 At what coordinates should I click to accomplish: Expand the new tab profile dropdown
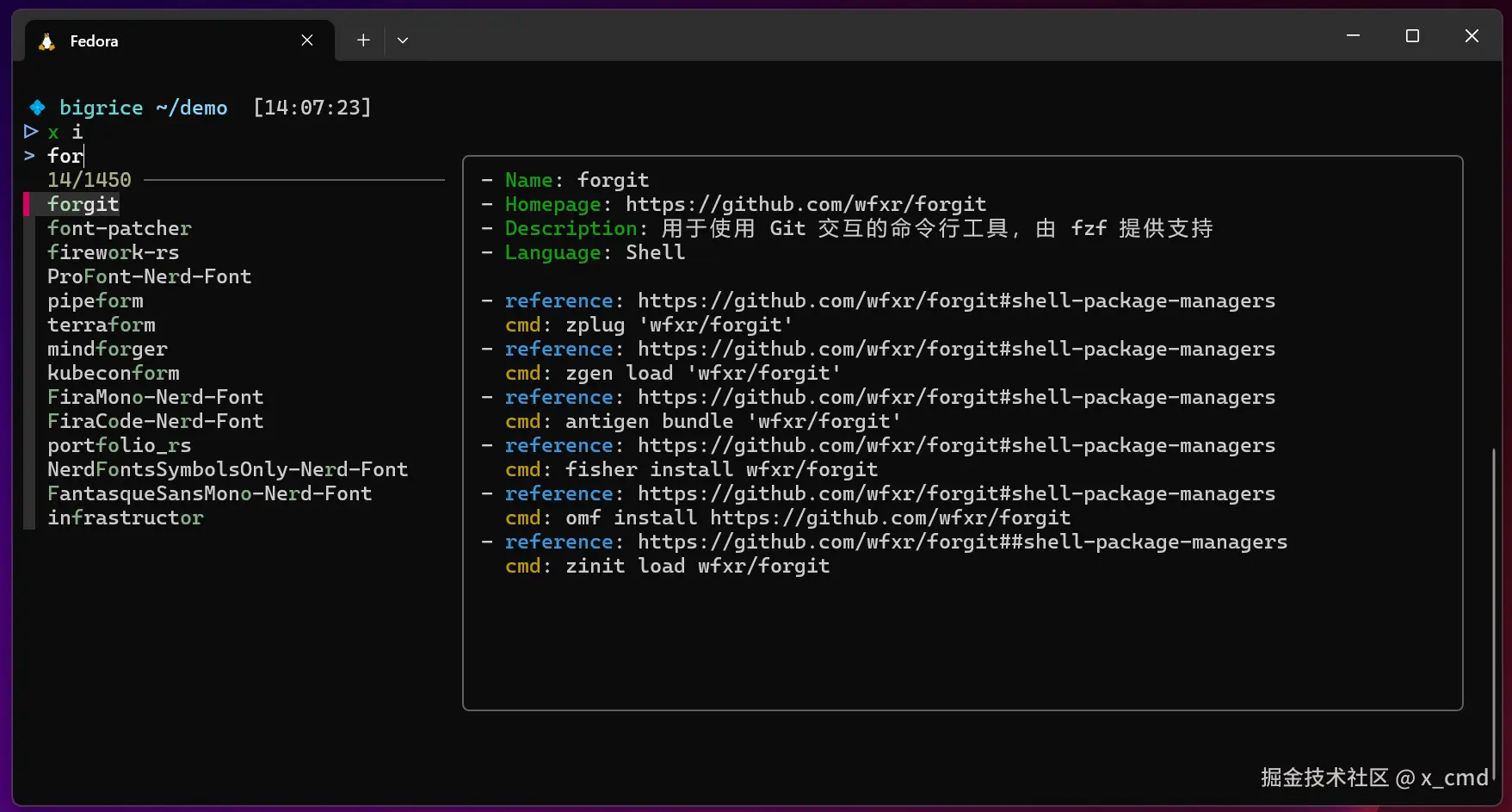(x=403, y=40)
